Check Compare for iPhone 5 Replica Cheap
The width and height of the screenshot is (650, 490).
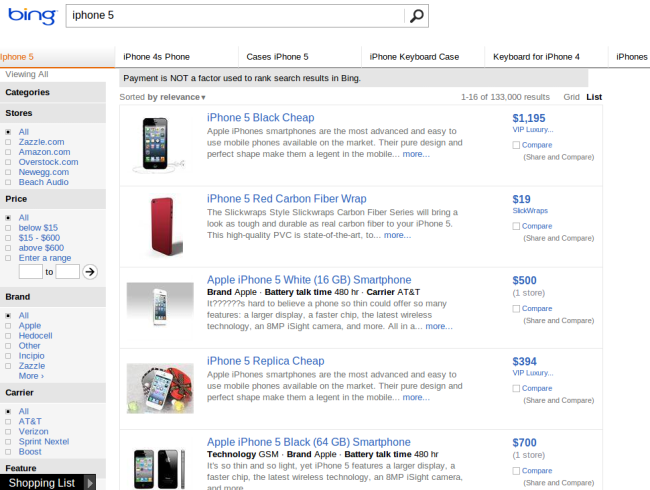(x=516, y=388)
